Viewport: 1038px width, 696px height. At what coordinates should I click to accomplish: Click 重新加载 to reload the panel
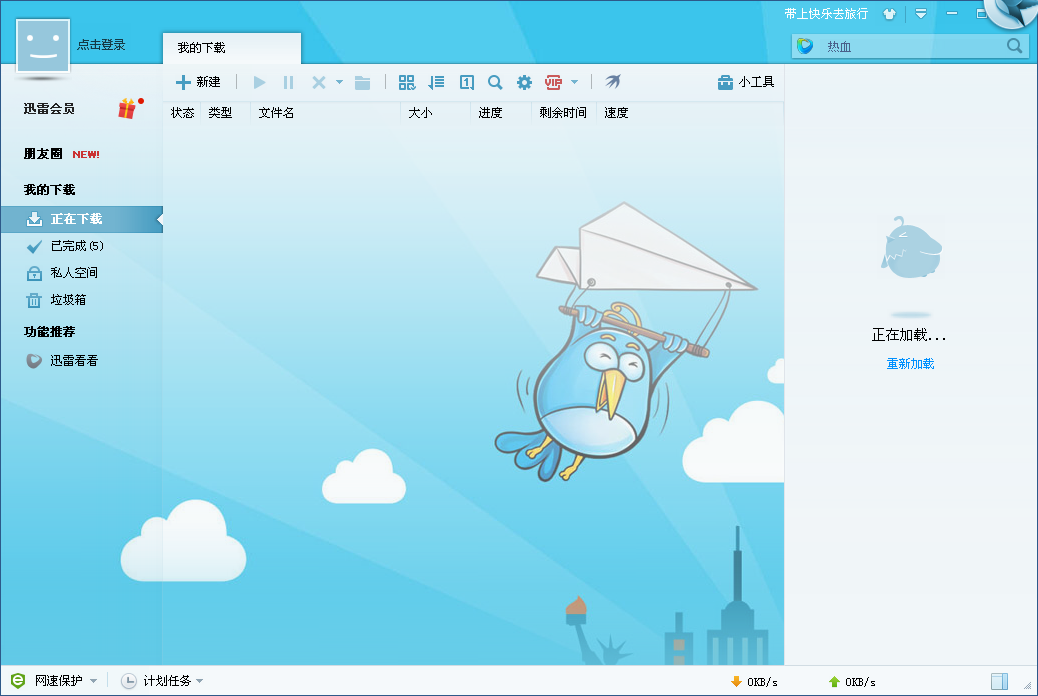point(910,364)
